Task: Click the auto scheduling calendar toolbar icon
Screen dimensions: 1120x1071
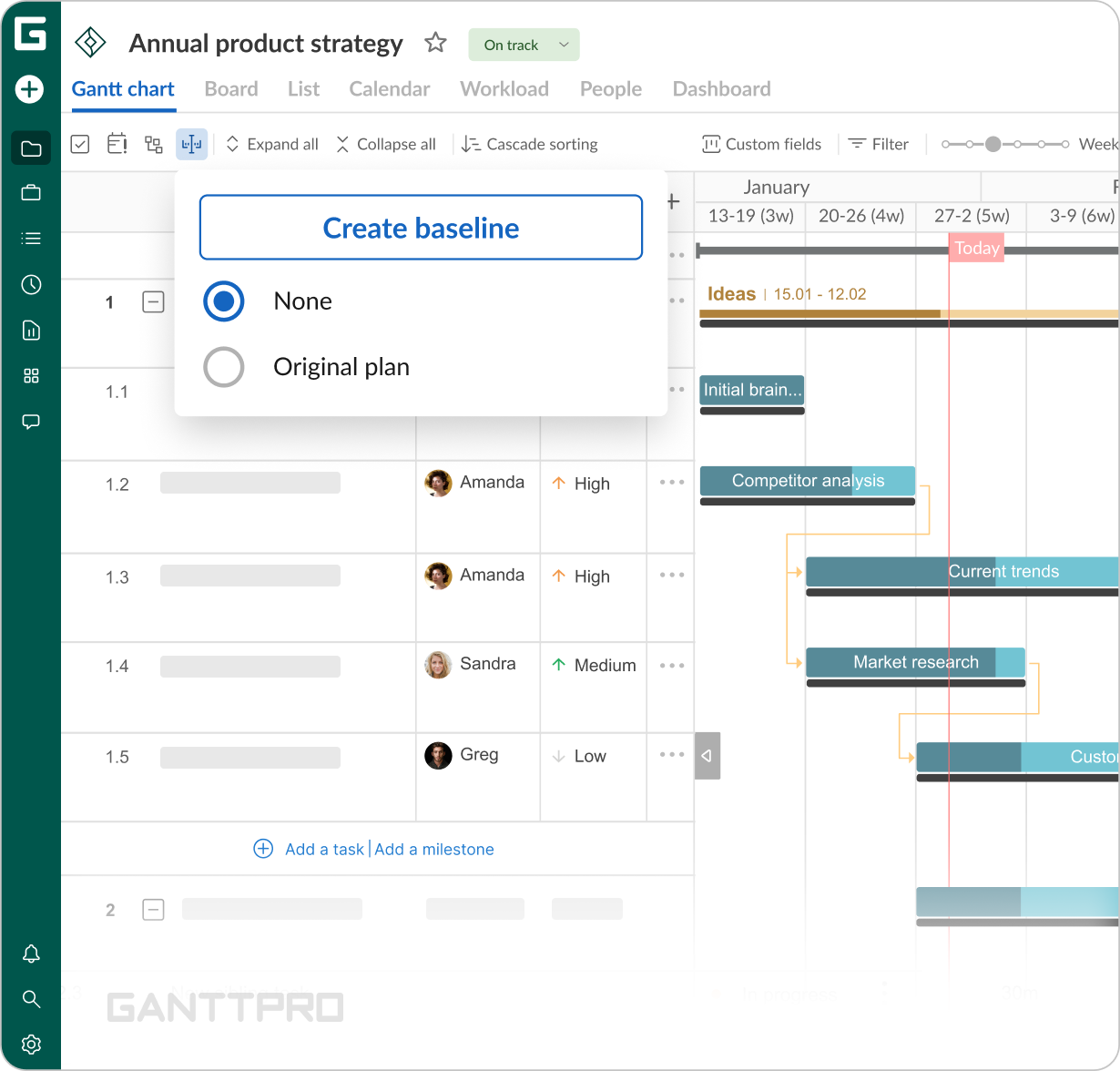Action: pyautogui.click(x=117, y=144)
